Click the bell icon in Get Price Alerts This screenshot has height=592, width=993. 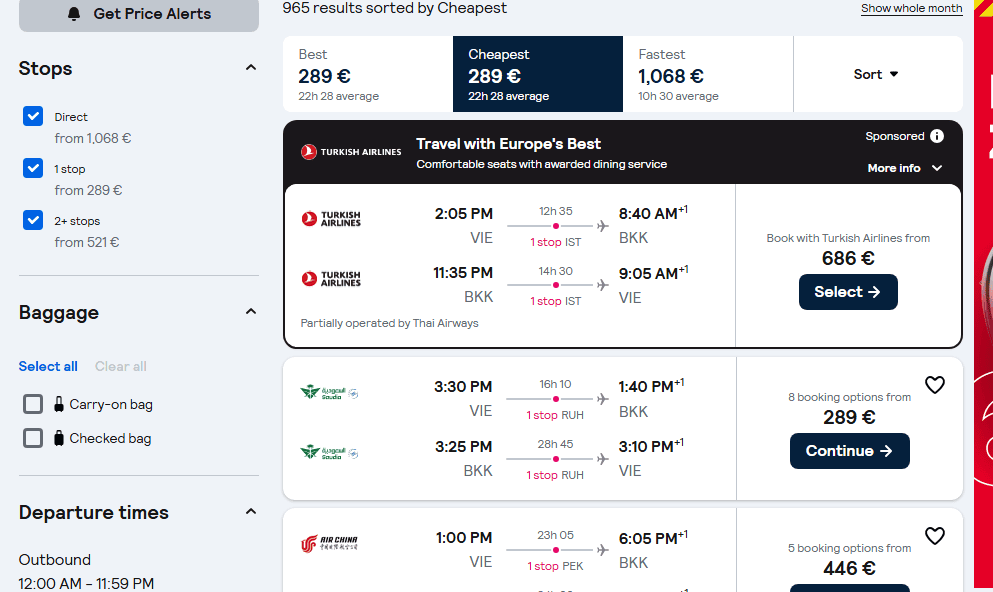(x=74, y=14)
